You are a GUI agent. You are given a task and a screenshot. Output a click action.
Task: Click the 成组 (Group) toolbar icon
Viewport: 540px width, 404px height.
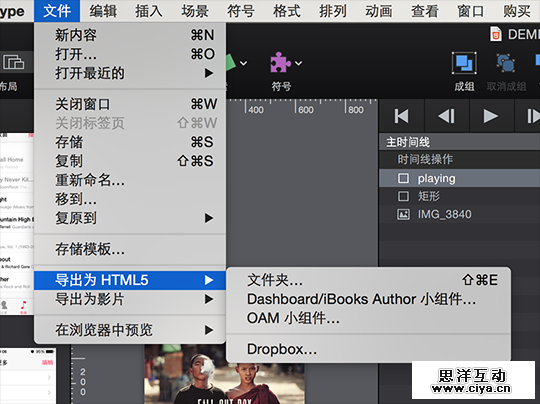pyautogui.click(x=464, y=63)
